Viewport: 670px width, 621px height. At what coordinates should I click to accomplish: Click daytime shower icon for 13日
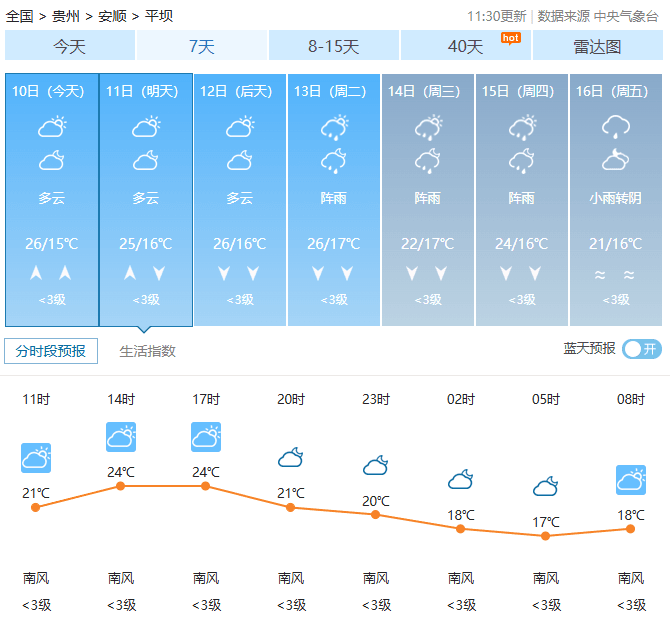pyautogui.click(x=335, y=127)
